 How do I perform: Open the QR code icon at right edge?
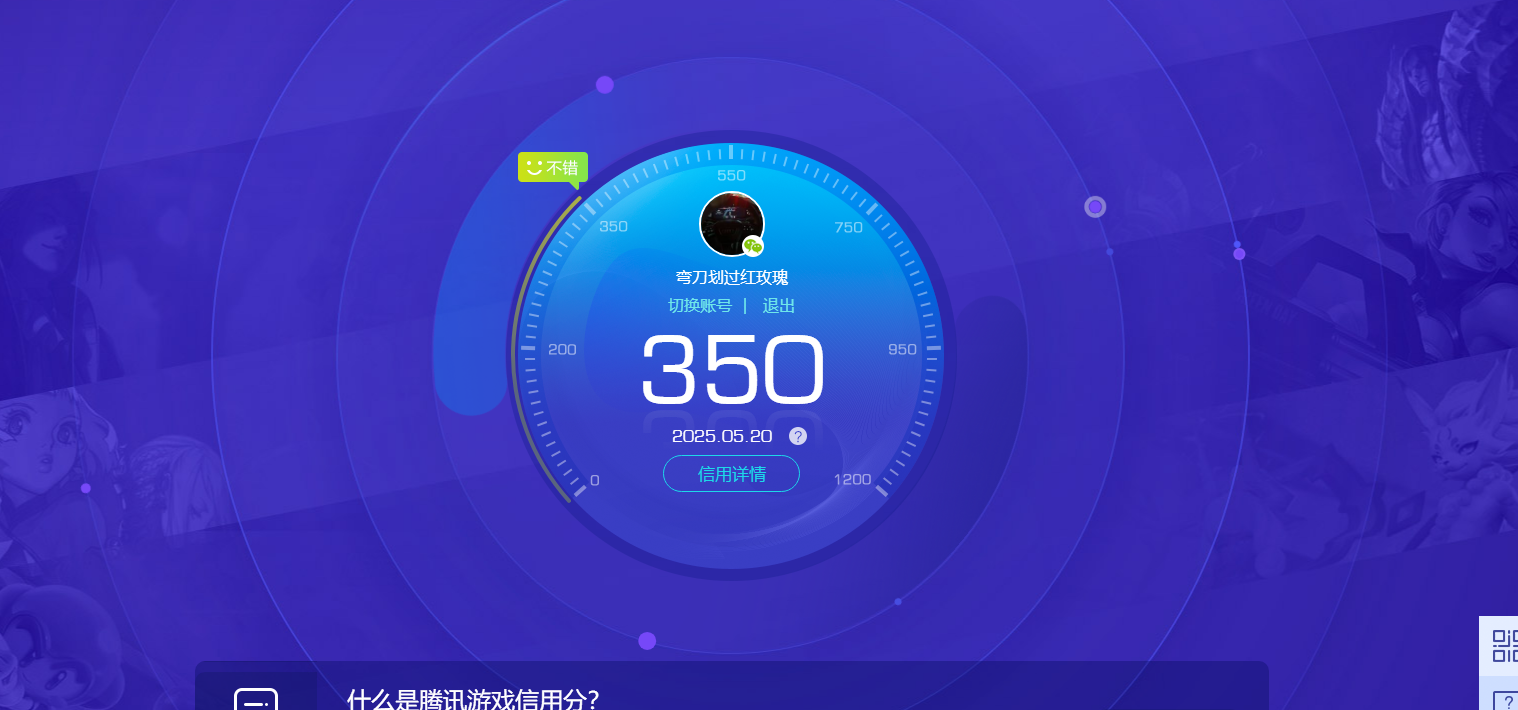click(1503, 646)
